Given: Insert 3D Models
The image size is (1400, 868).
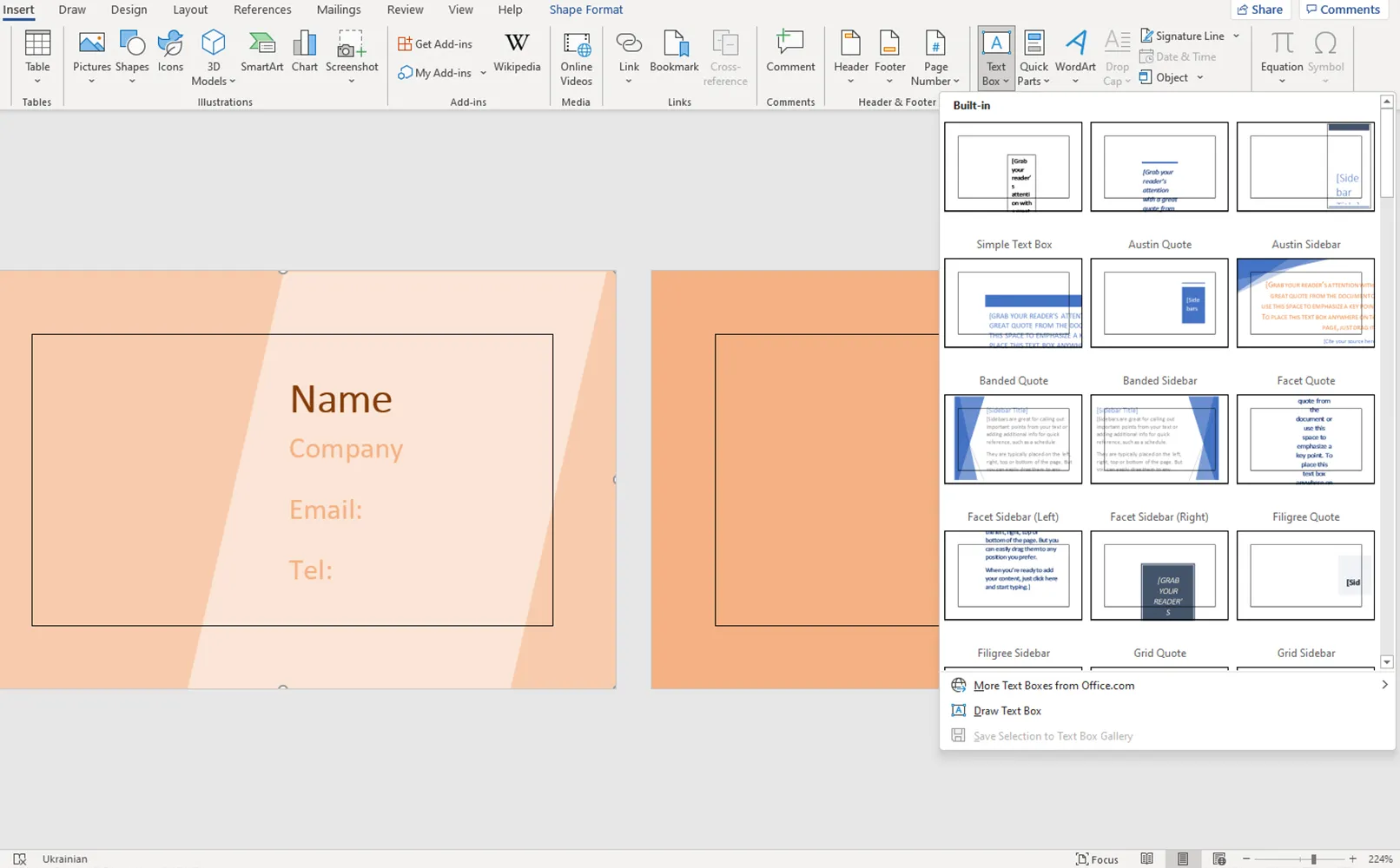Looking at the screenshot, I should pyautogui.click(x=213, y=57).
